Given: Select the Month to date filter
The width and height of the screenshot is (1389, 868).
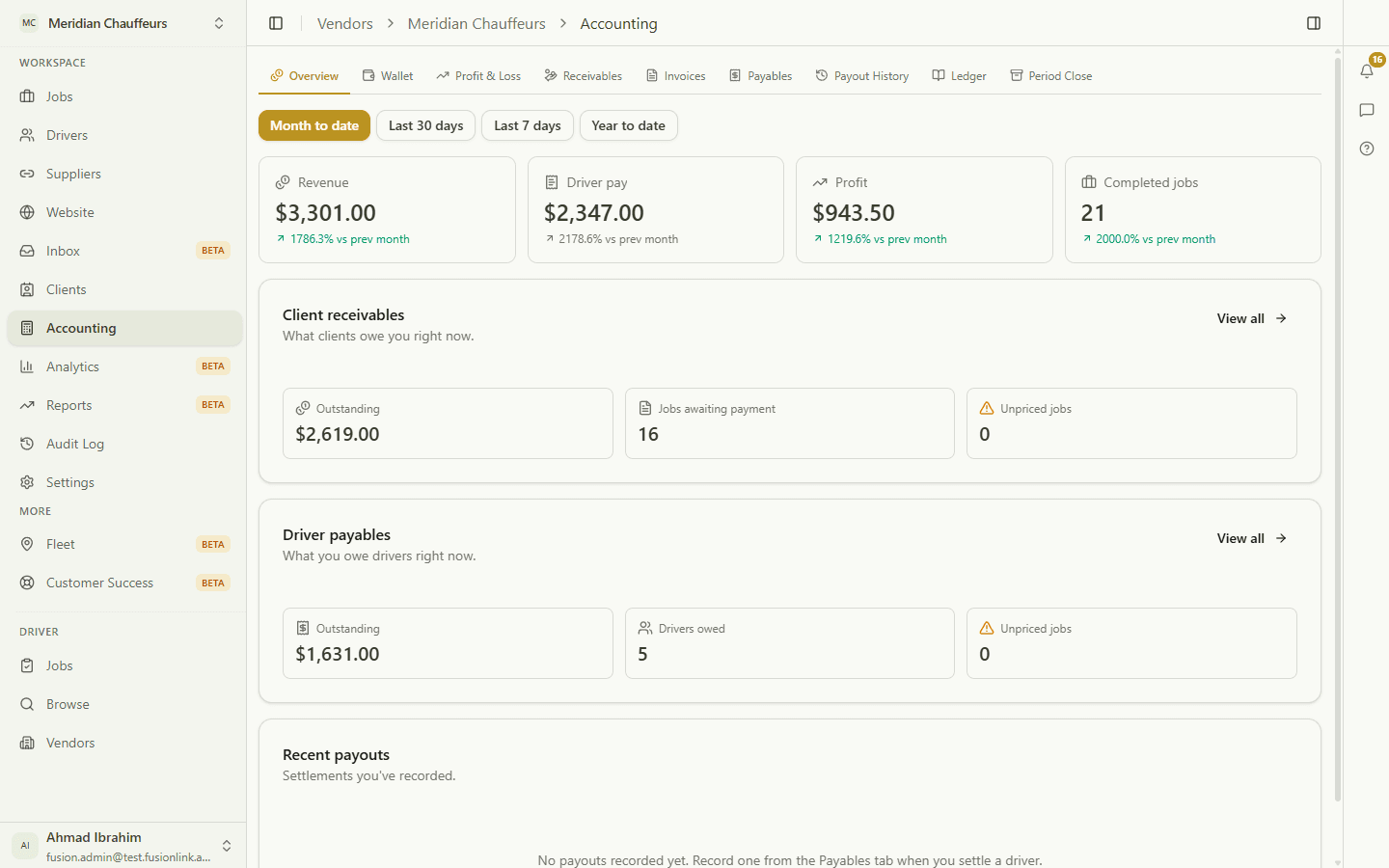Looking at the screenshot, I should pyautogui.click(x=314, y=125).
